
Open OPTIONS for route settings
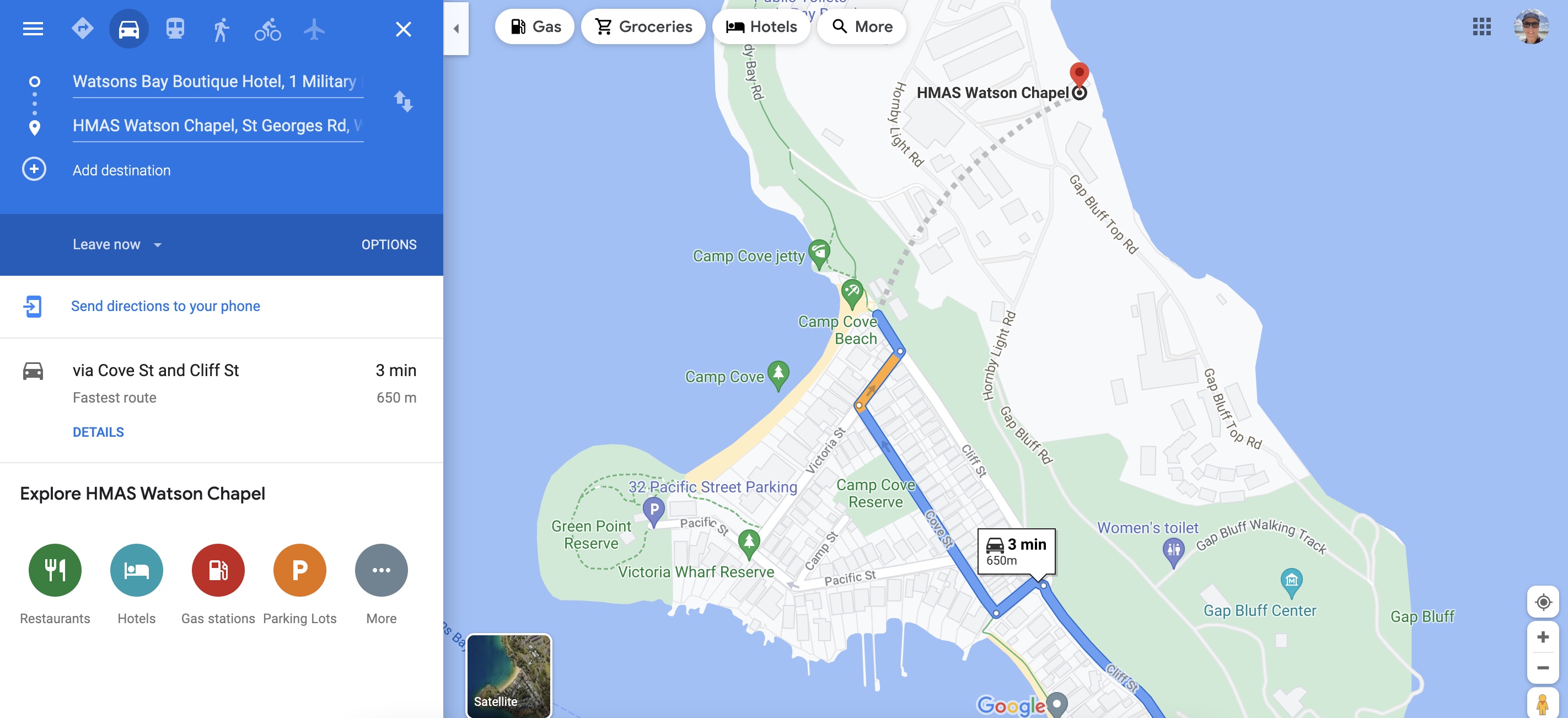[389, 244]
